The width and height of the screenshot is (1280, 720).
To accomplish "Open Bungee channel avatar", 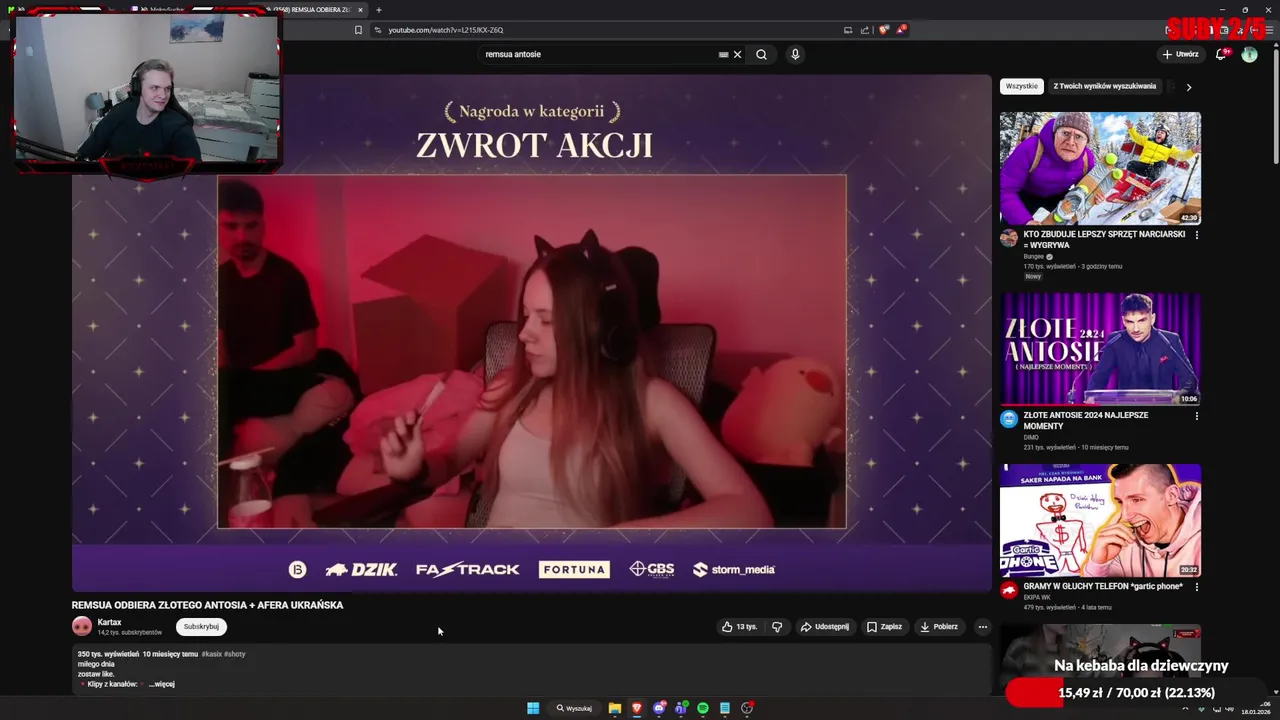I will 1009,238.
